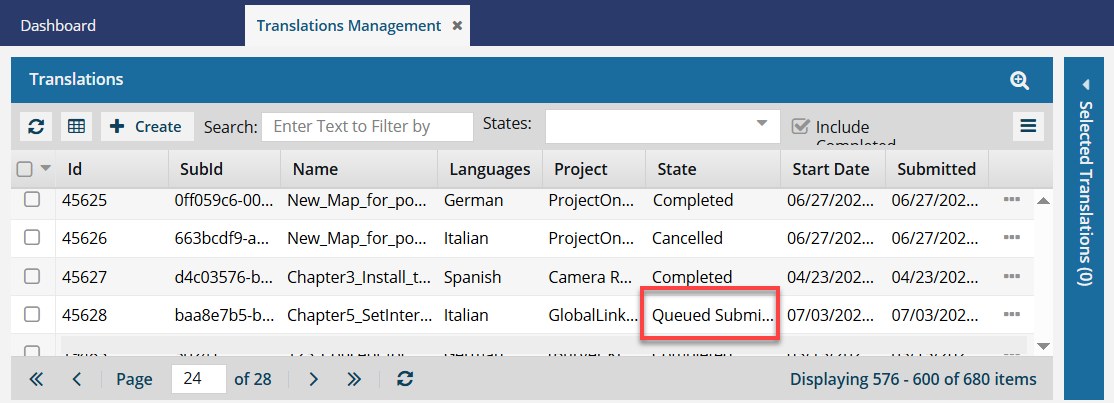1114x403 pixels.
Task: Click the Create button
Action: click(147, 127)
